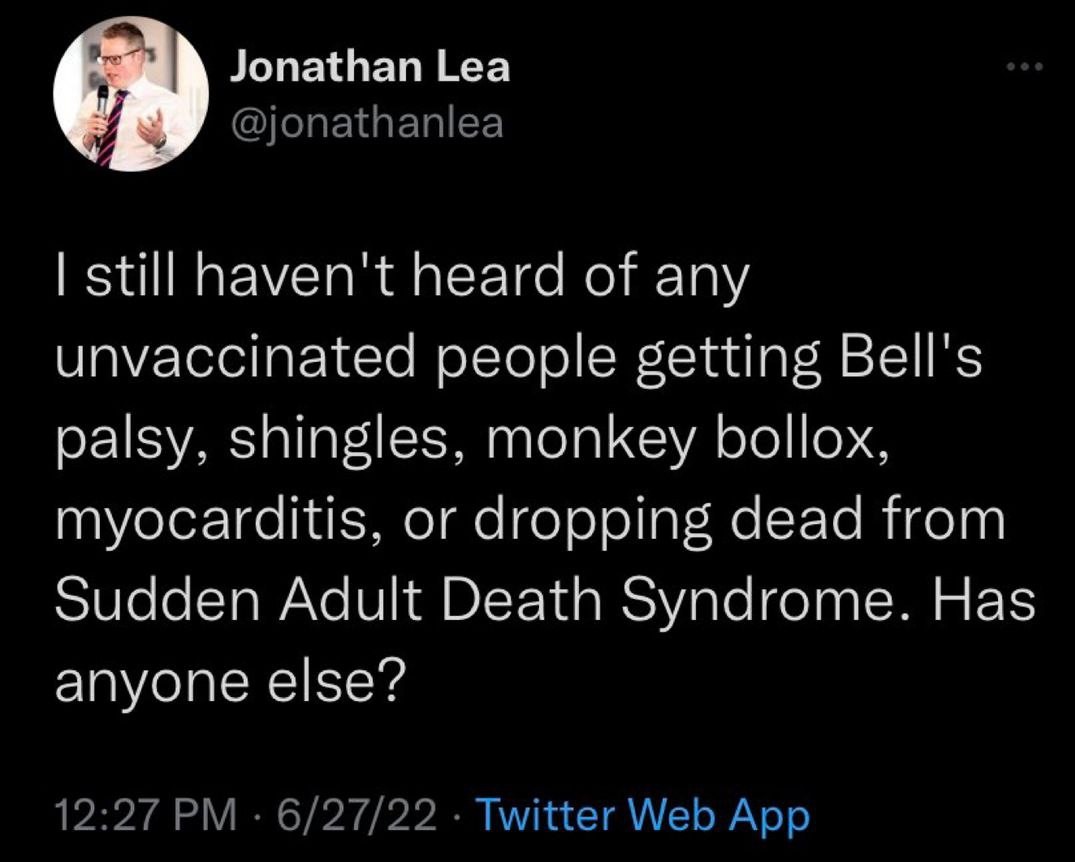Image resolution: width=1075 pixels, height=862 pixels.
Task: Click the closing question "anyone else?"
Action: click(x=227, y=682)
